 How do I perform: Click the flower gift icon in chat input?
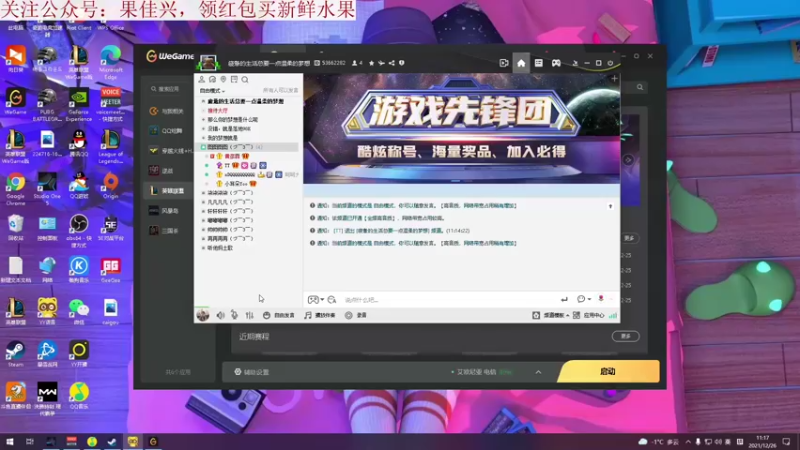click(x=601, y=299)
